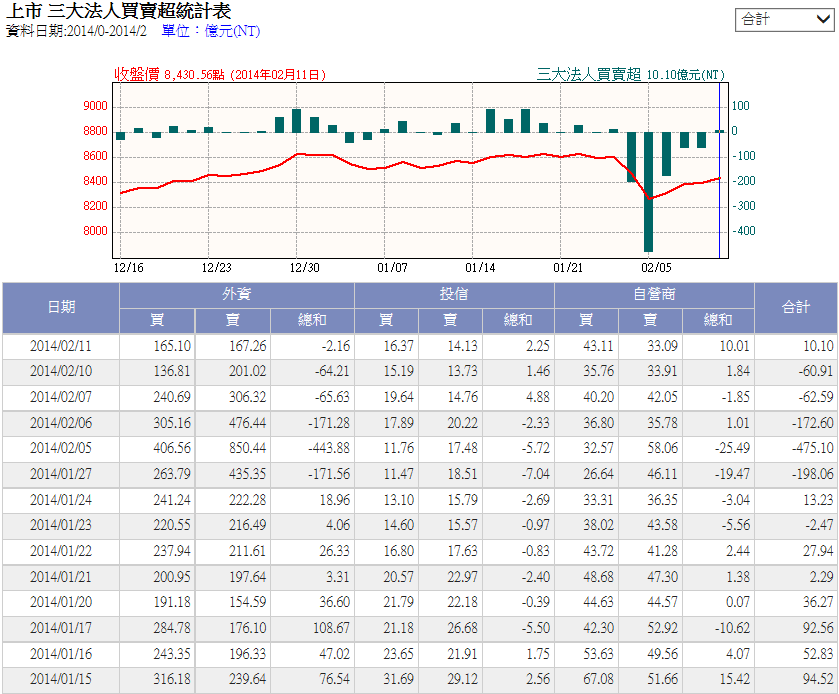Click the 單位：億元(NT) unit text
Image resolution: width=839 pixels, height=694 pixels.
[211, 31]
